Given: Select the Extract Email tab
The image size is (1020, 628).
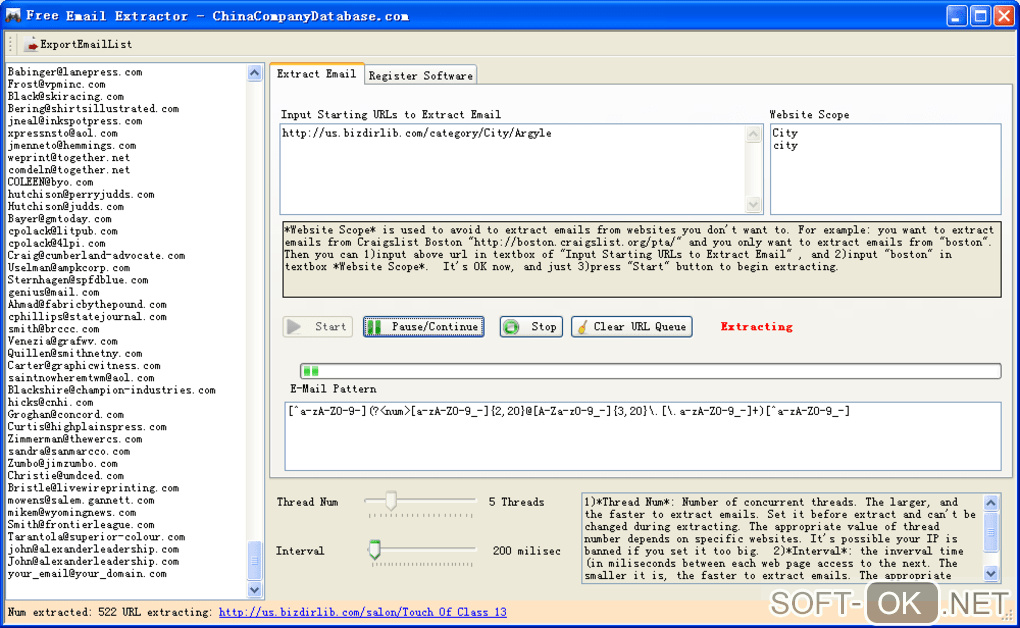Looking at the screenshot, I should click(316, 74).
